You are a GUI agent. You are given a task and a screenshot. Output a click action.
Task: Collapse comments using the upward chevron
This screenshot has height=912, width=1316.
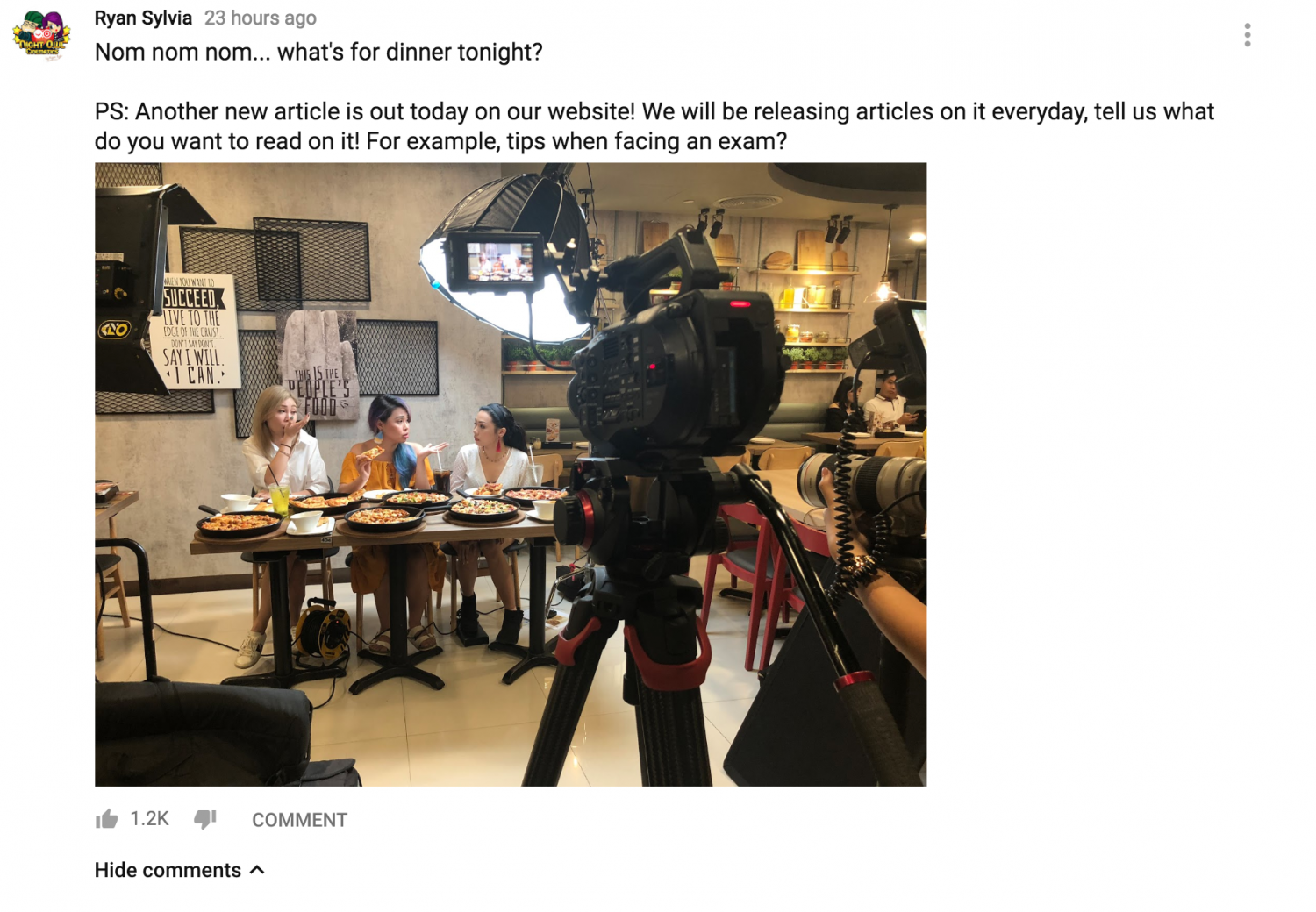[257, 870]
